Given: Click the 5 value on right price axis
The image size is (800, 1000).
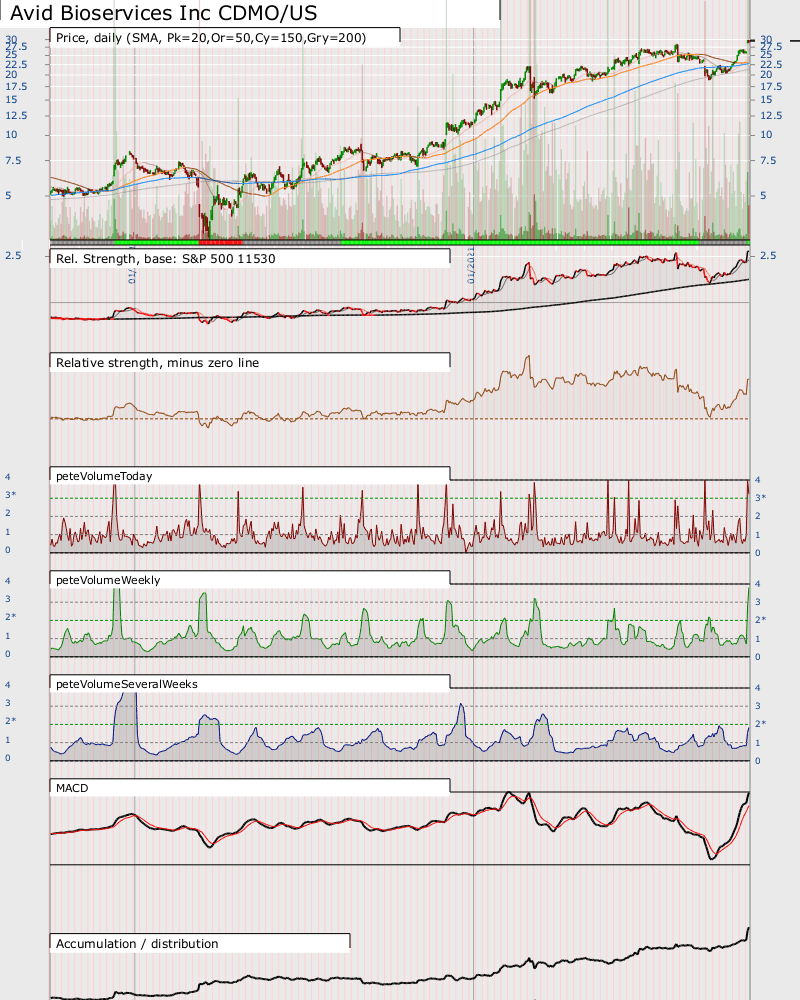Looking at the screenshot, I should pos(763,196).
